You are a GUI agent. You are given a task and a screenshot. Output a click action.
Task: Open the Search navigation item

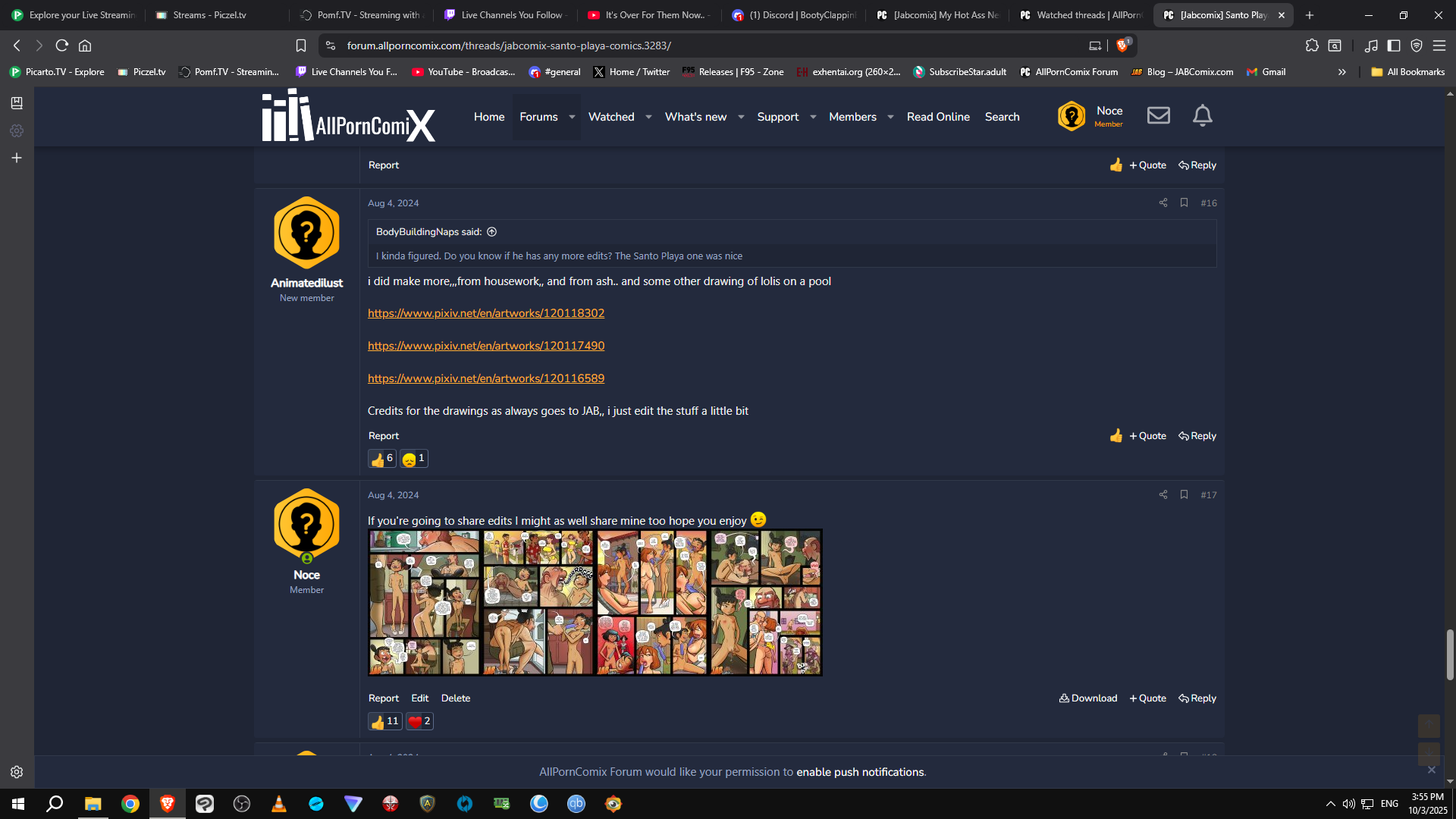(x=1002, y=117)
